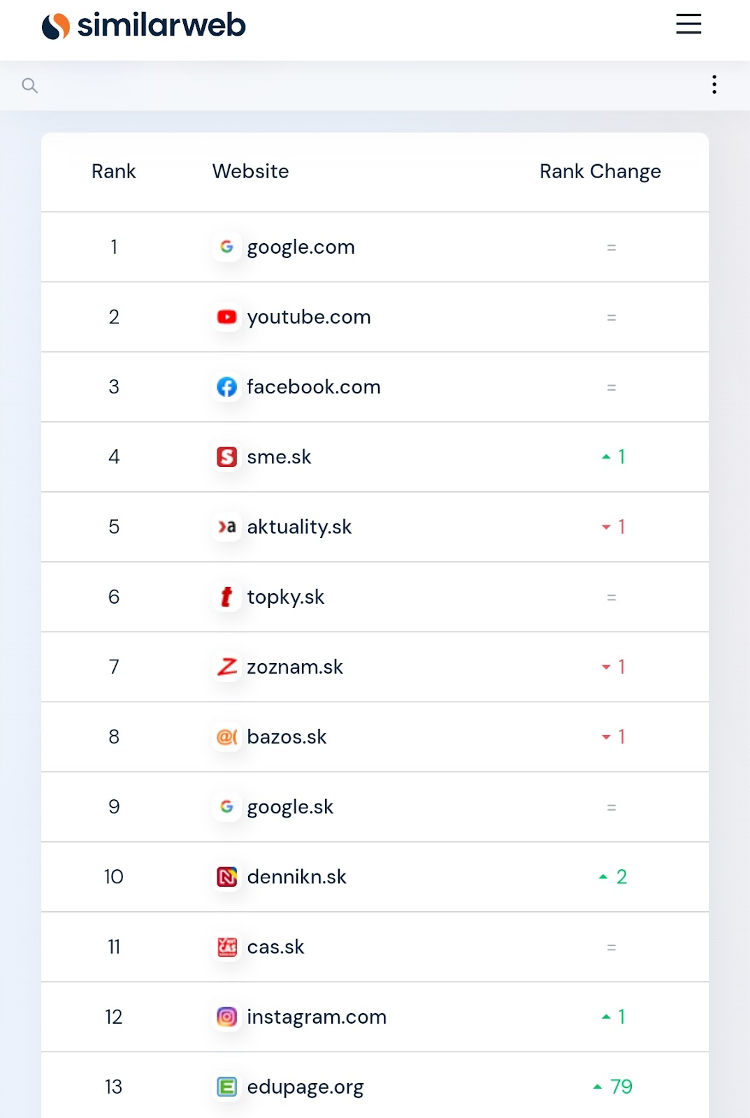
Task: Click the zoznam.sk Z icon
Action: [x=227, y=667]
